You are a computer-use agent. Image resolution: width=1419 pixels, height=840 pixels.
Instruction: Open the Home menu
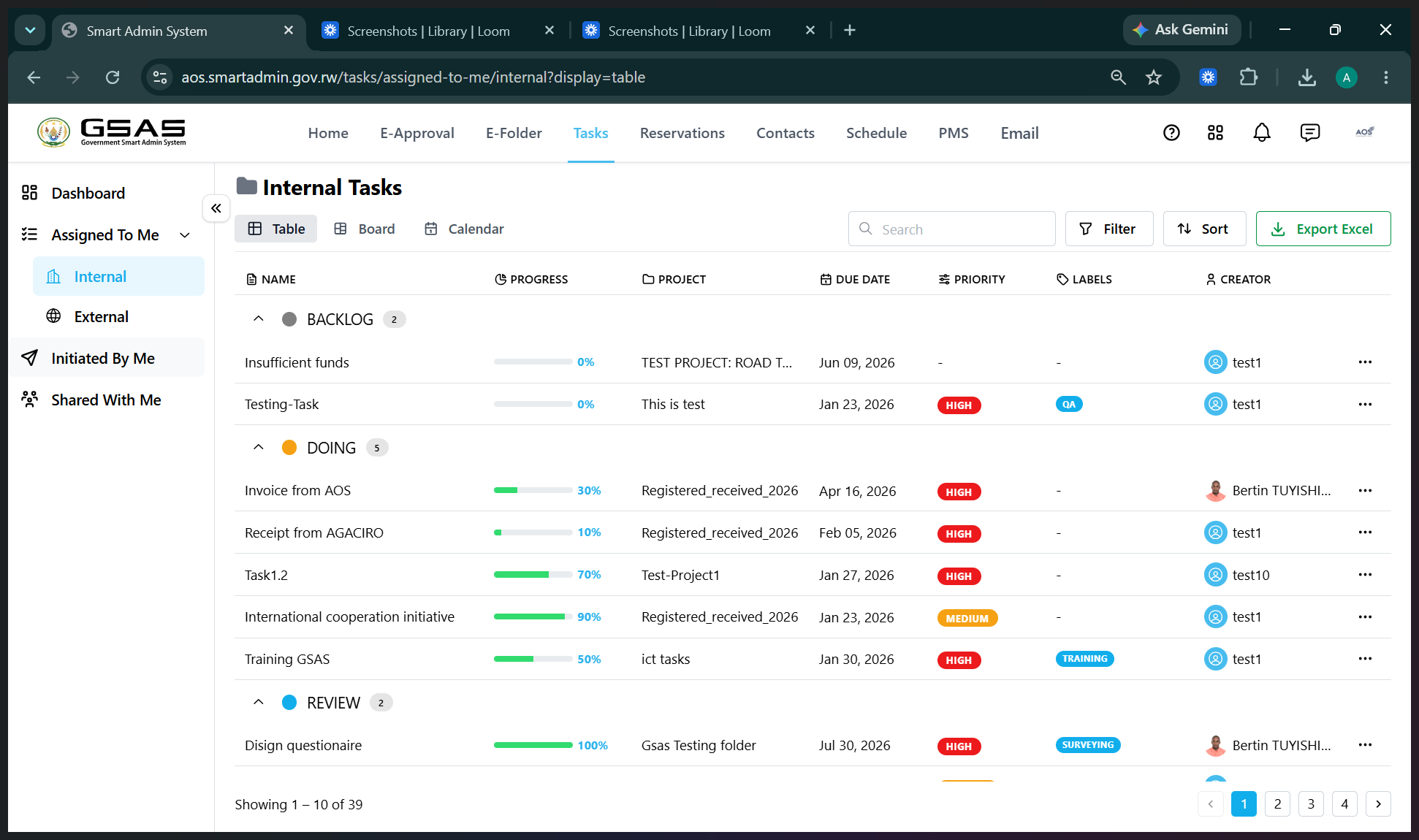point(328,133)
